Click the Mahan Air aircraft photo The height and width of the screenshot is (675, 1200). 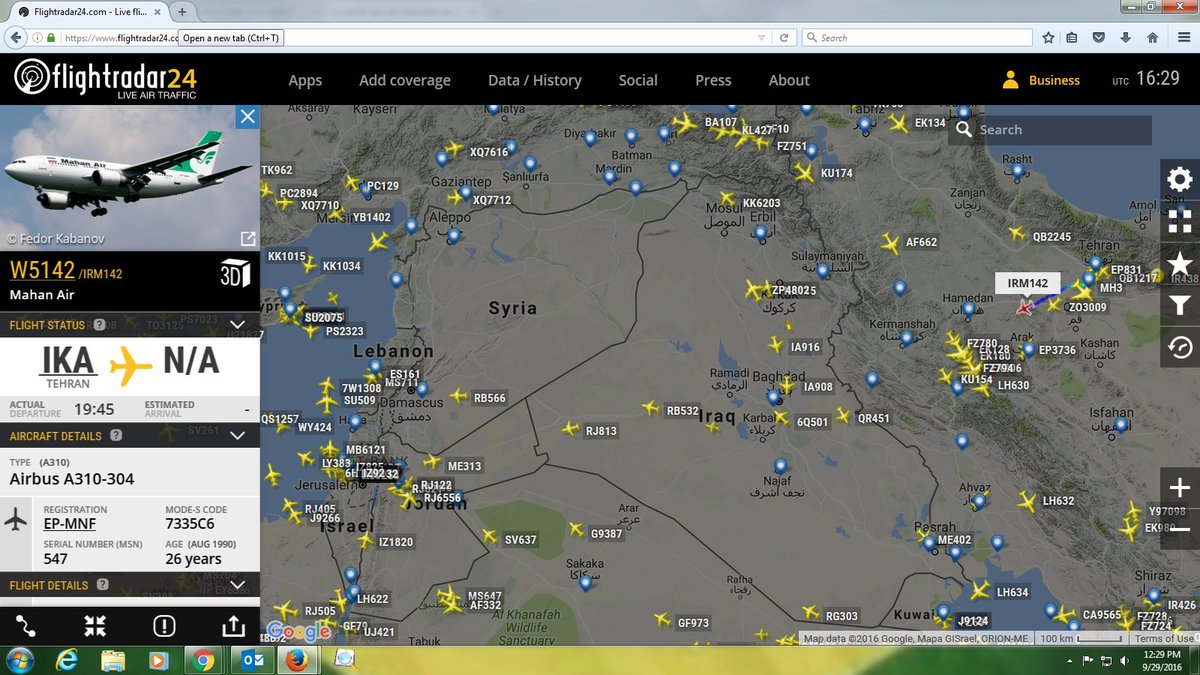pyautogui.click(x=130, y=177)
